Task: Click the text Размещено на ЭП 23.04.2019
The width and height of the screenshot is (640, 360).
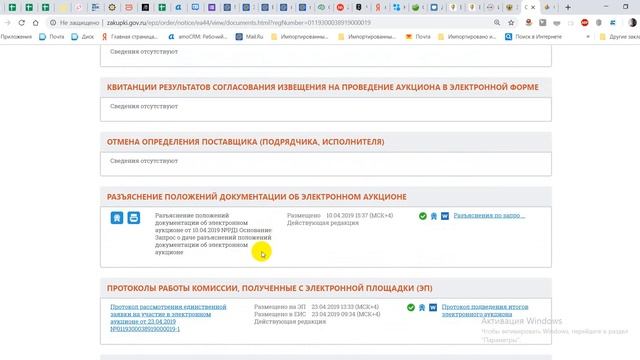Action: (316, 307)
